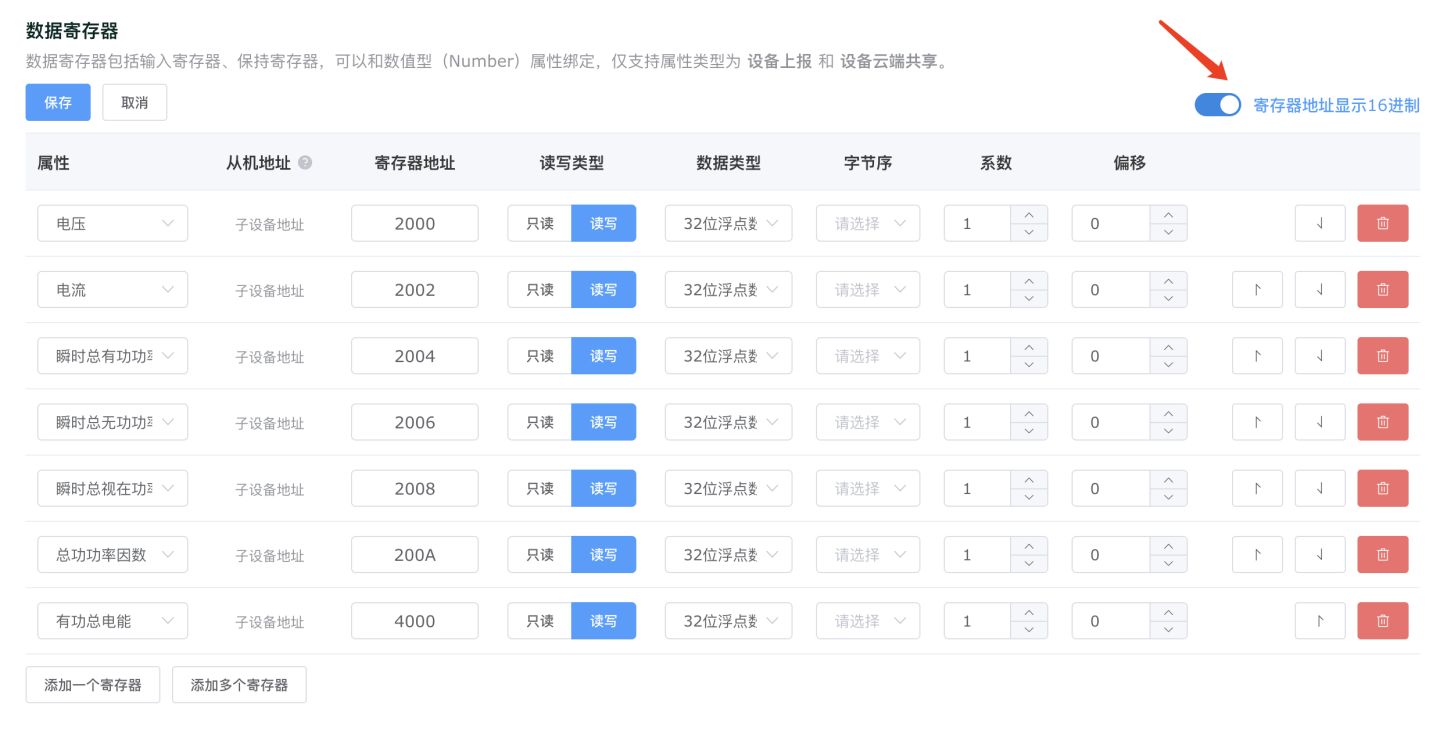1440x737 pixels.
Task: Delete the 电压 register row
Action: [1382, 223]
